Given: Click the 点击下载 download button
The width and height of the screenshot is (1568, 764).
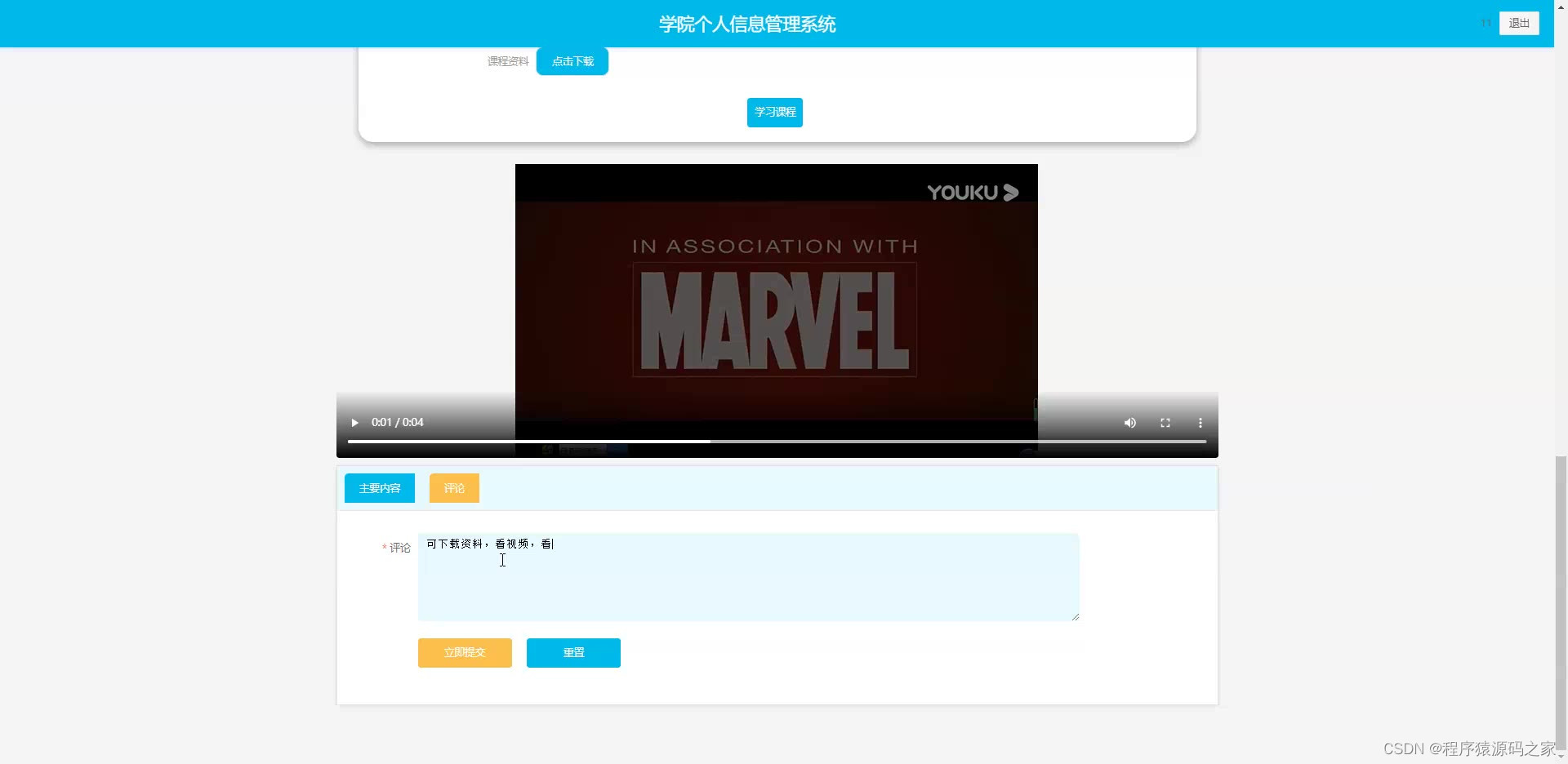Looking at the screenshot, I should (572, 61).
